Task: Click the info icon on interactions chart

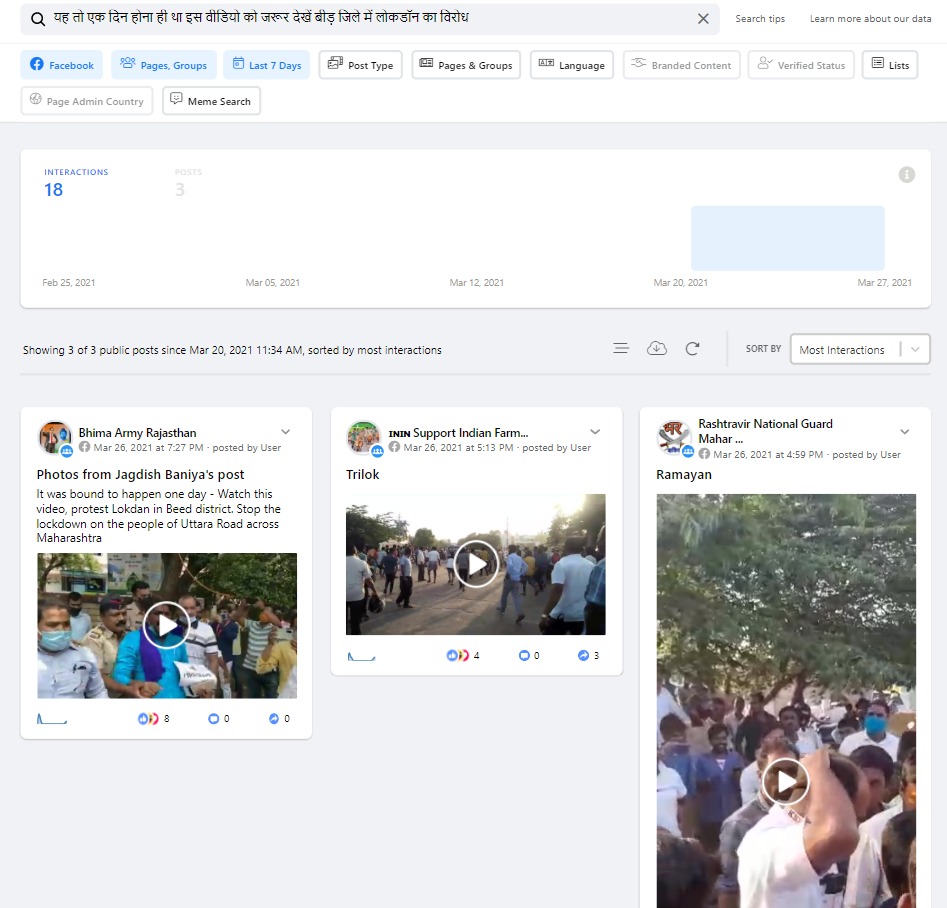Action: point(906,175)
